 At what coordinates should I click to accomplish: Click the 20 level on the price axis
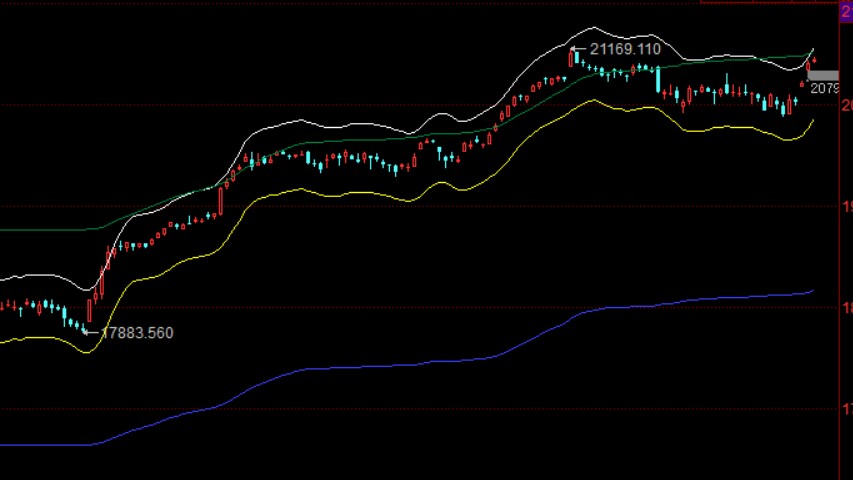(846, 105)
